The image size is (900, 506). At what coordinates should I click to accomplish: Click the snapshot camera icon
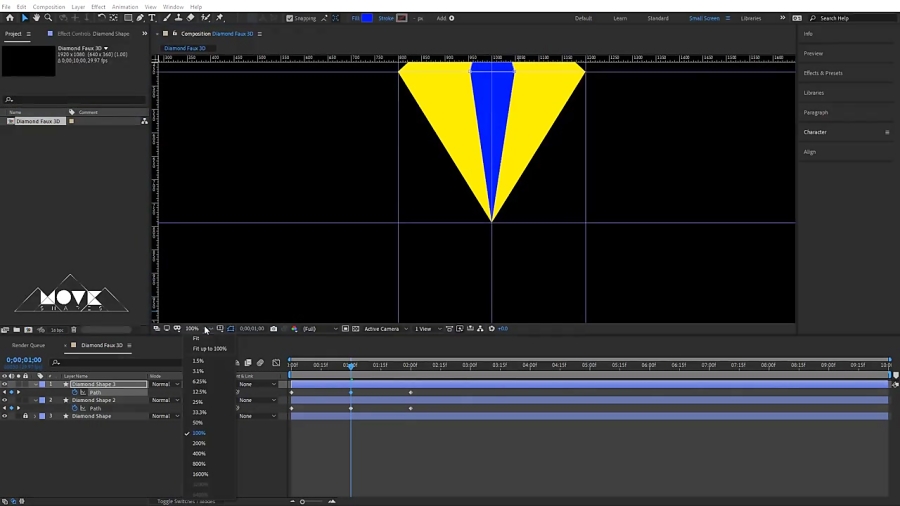tap(274, 329)
